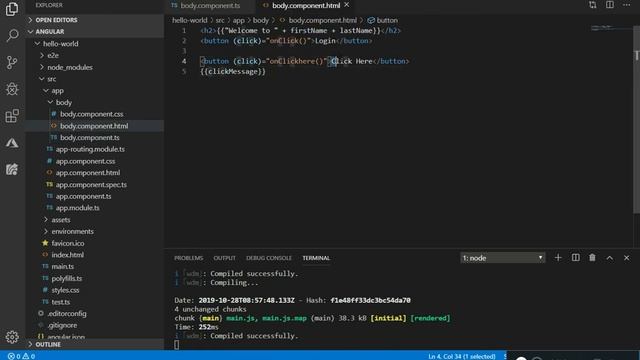Switch to the Output panel tab
This screenshot has width=640, height=360.
tap(224, 258)
